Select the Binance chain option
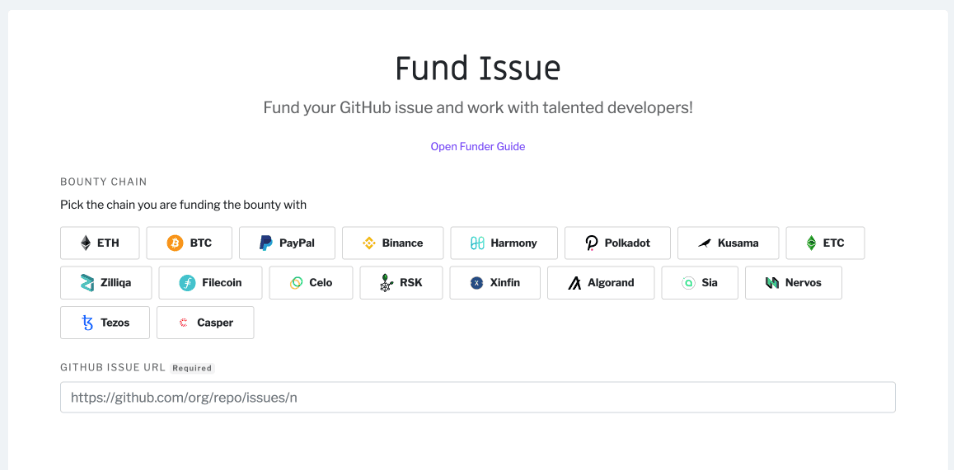Viewport: 954px width, 470px height. click(392, 243)
